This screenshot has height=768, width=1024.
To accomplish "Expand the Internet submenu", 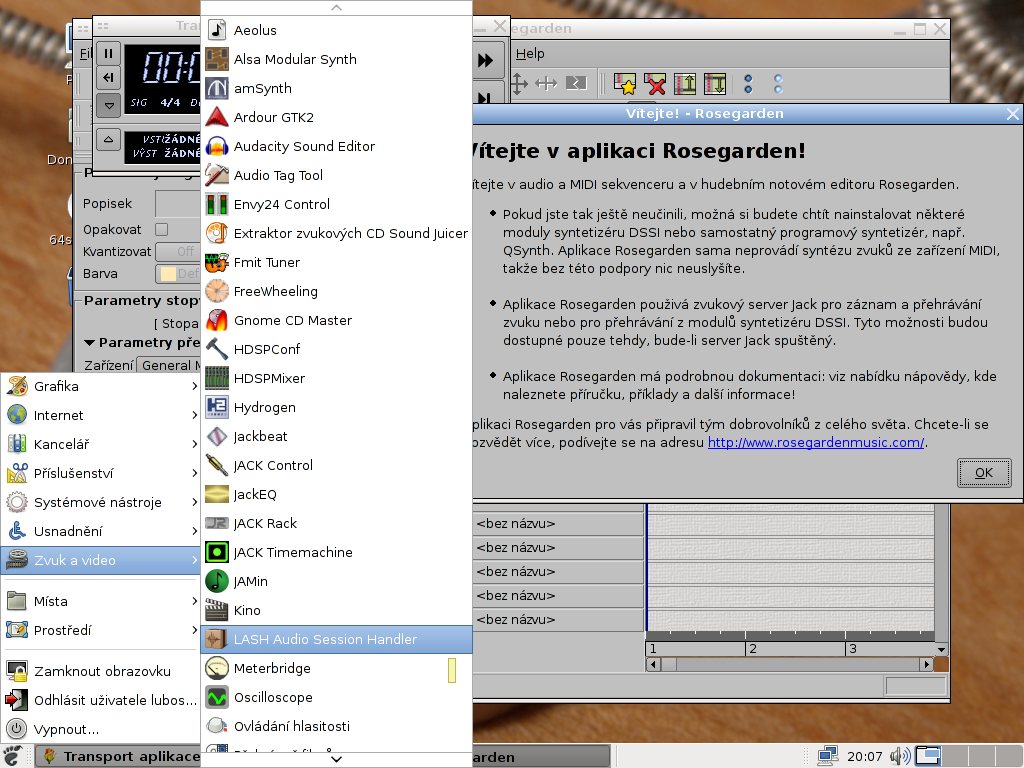I will (101, 415).
